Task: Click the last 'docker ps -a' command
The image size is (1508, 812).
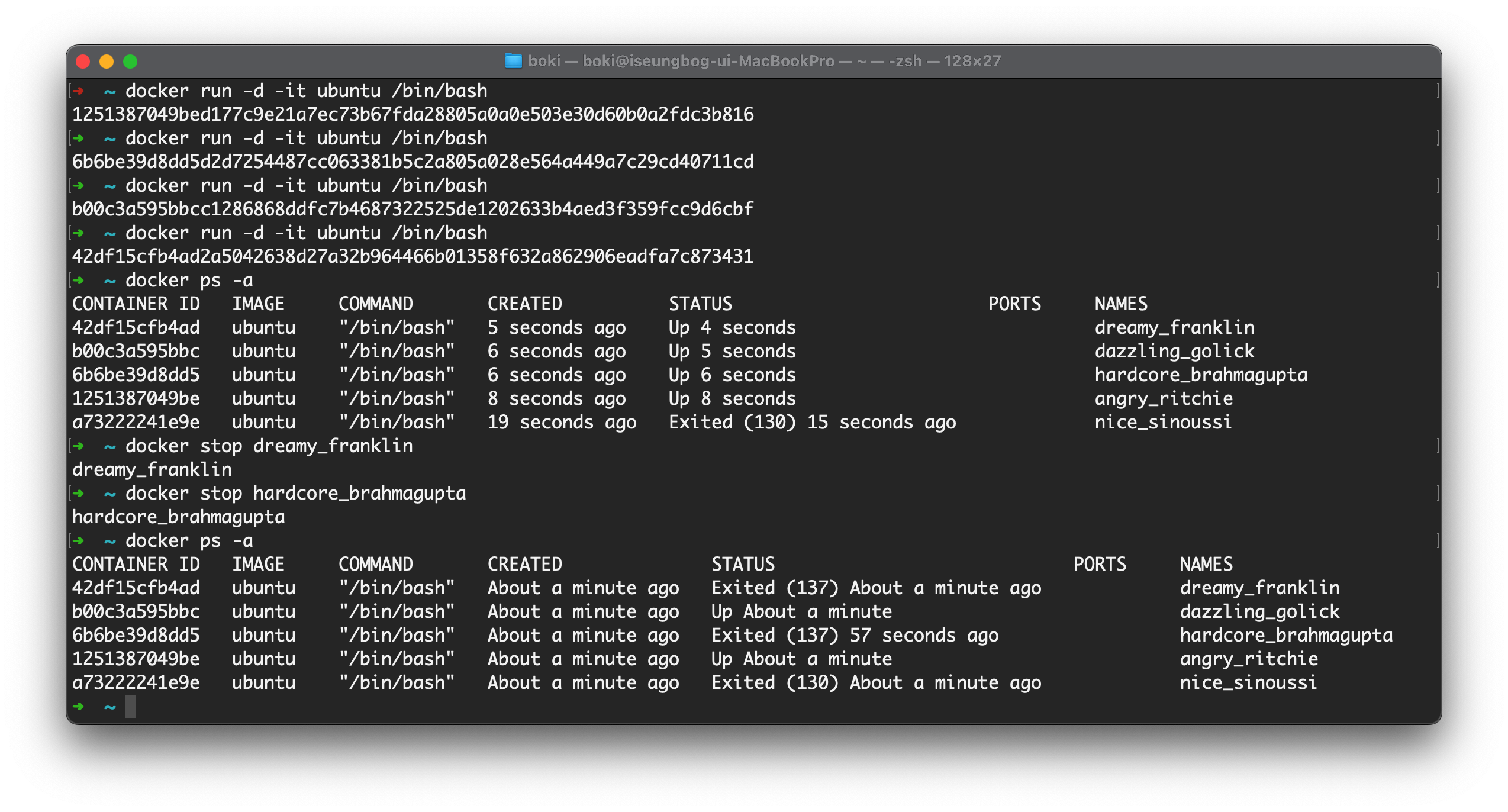Action: click(189, 540)
